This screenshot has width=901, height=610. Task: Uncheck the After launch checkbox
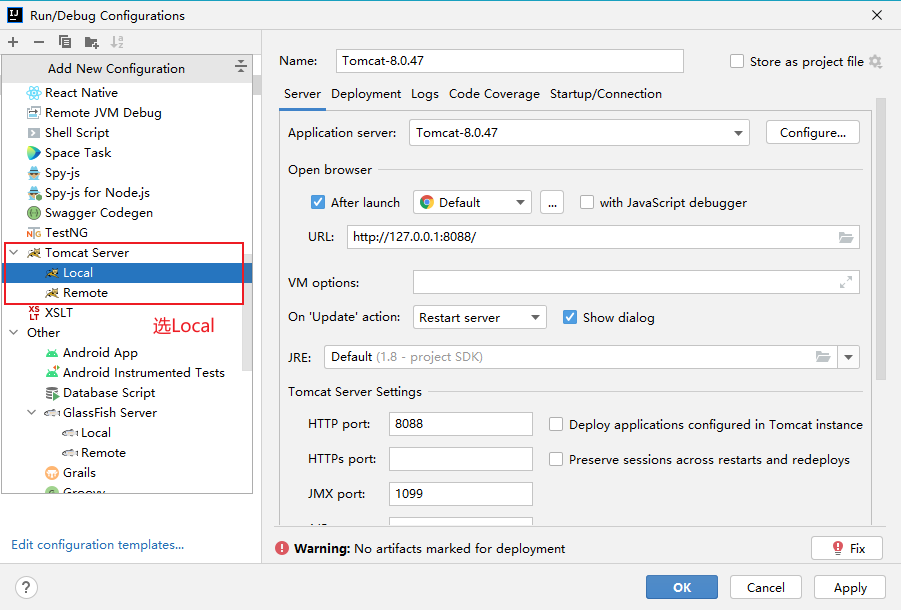(318, 202)
